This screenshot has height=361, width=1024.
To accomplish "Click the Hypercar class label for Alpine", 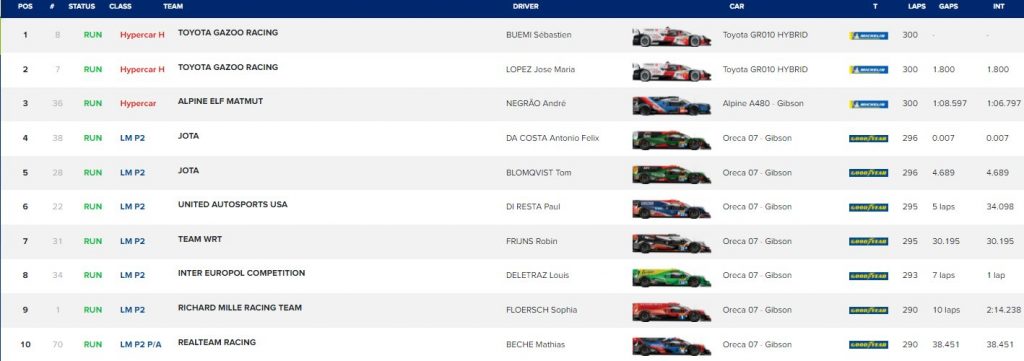I will click(x=138, y=104).
